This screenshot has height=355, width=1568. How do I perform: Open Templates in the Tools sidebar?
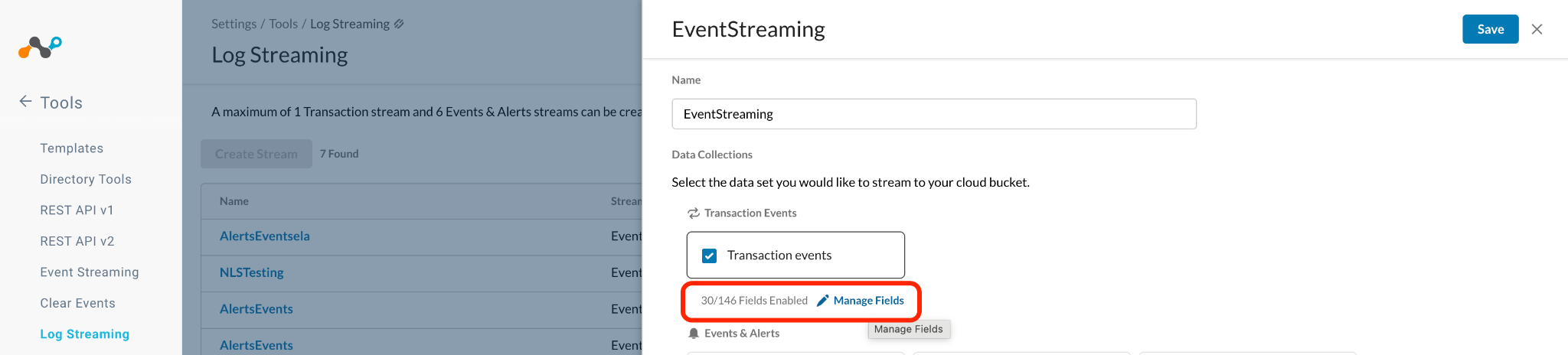click(x=72, y=148)
